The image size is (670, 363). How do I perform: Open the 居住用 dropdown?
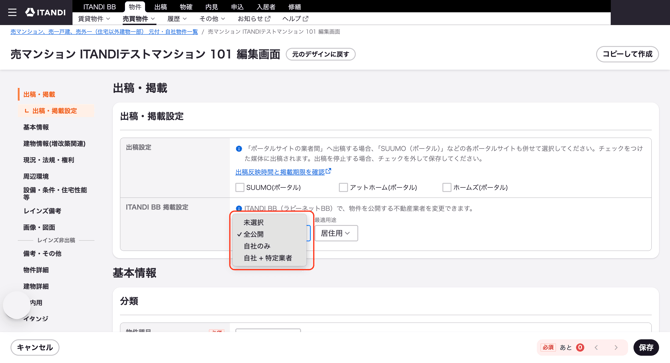[336, 233]
